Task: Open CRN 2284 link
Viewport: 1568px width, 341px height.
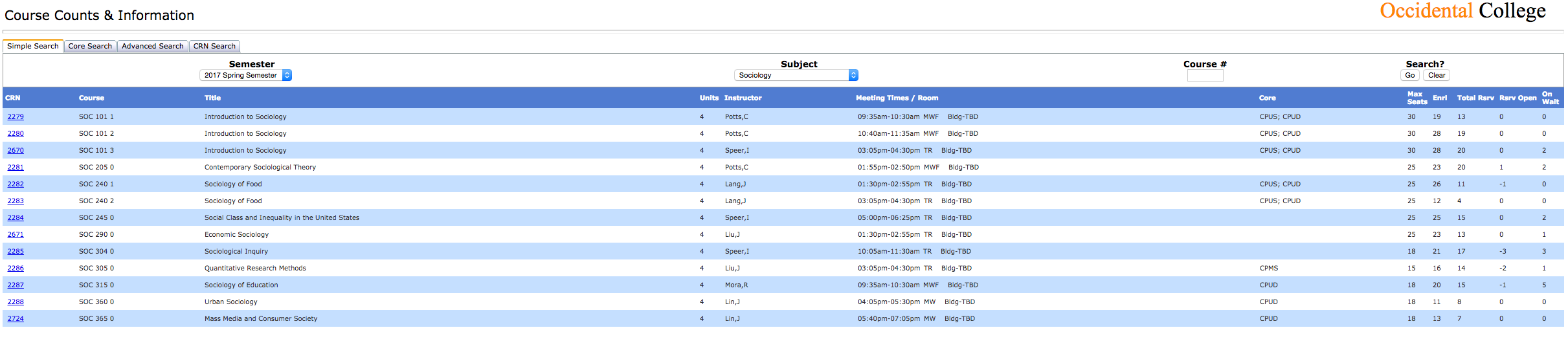Action: [16, 218]
